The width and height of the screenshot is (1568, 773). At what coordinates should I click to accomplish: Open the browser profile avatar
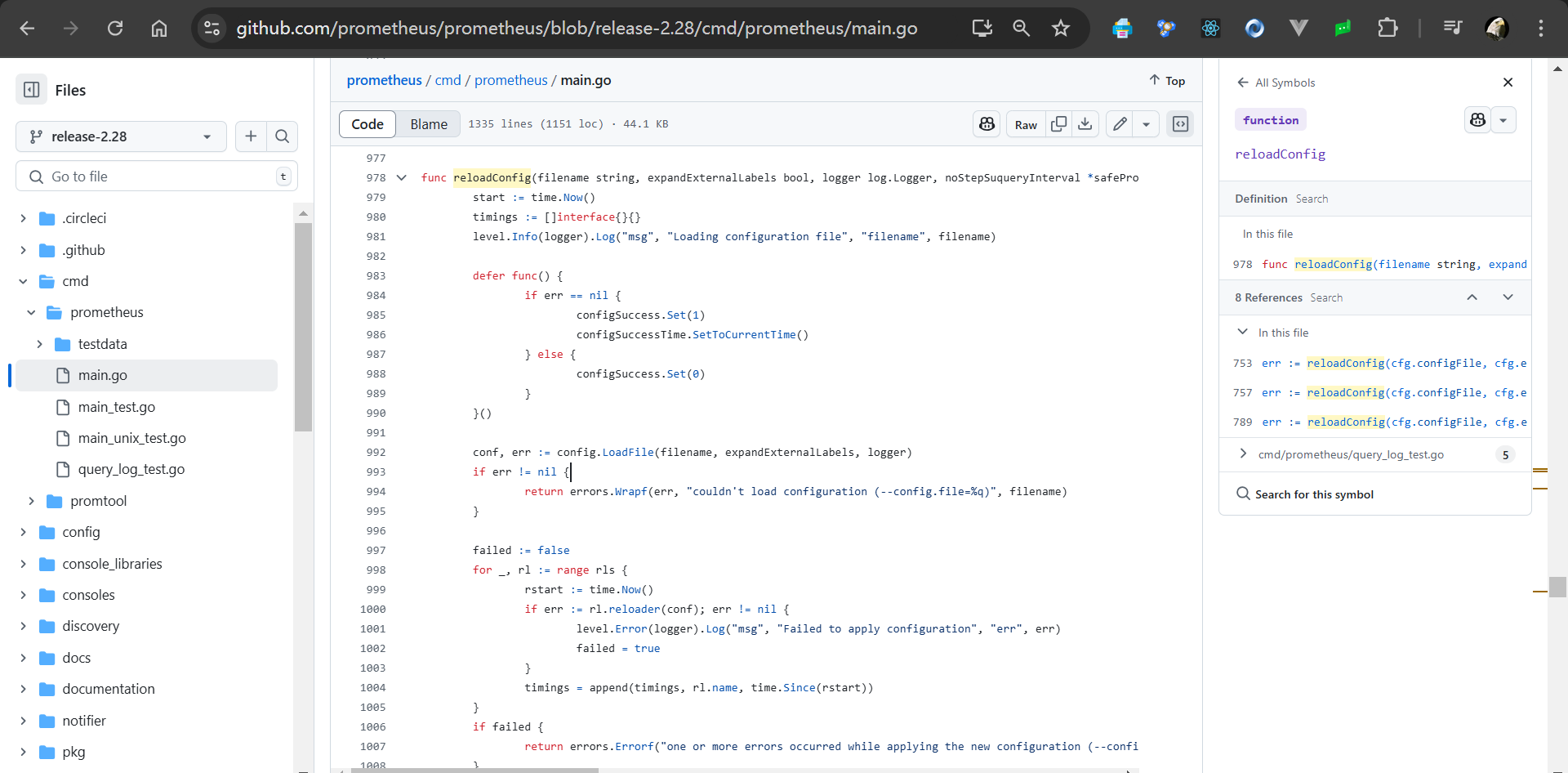click(x=1496, y=29)
